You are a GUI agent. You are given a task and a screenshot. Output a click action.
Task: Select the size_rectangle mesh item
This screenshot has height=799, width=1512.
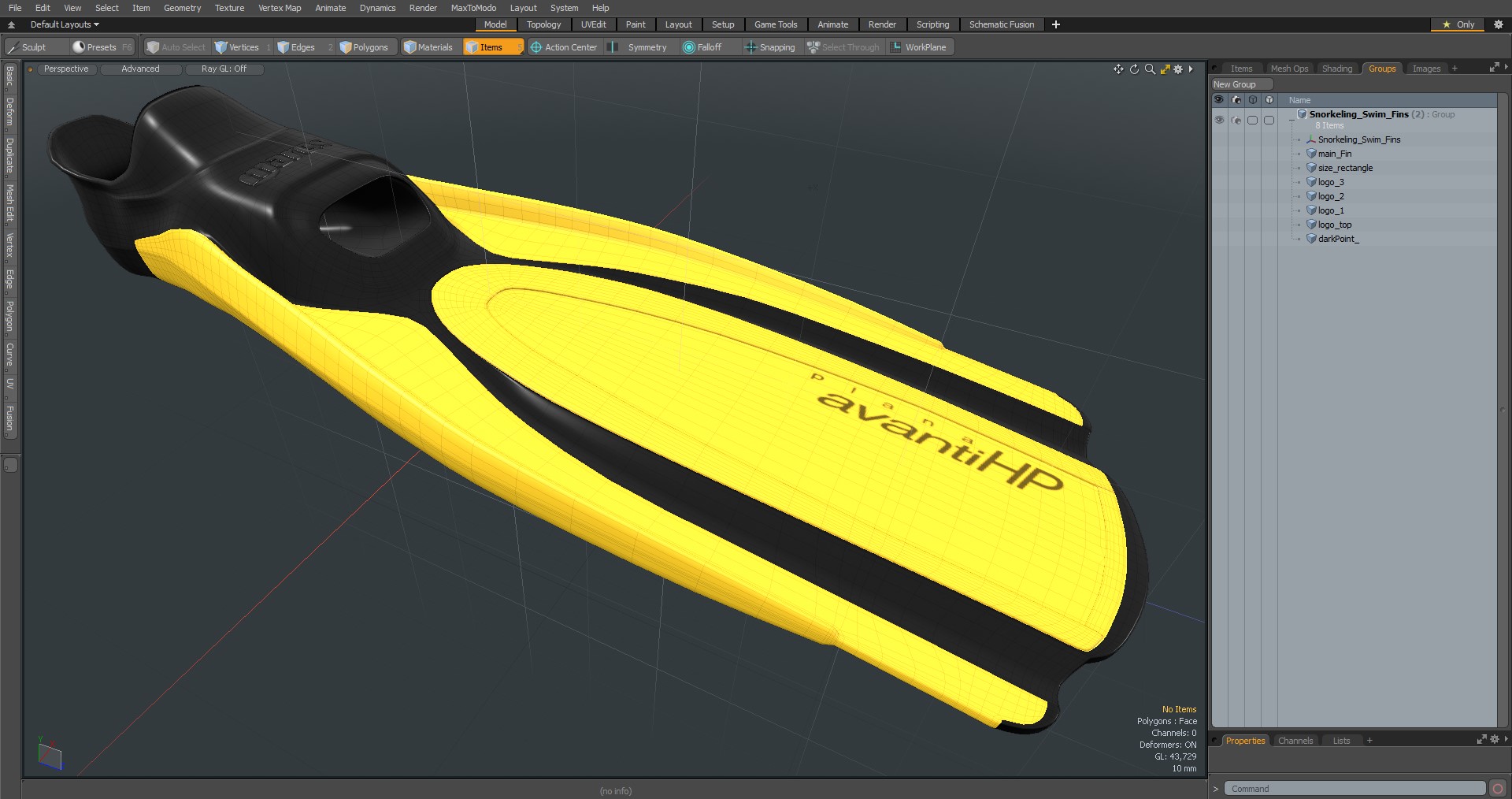(x=1345, y=168)
